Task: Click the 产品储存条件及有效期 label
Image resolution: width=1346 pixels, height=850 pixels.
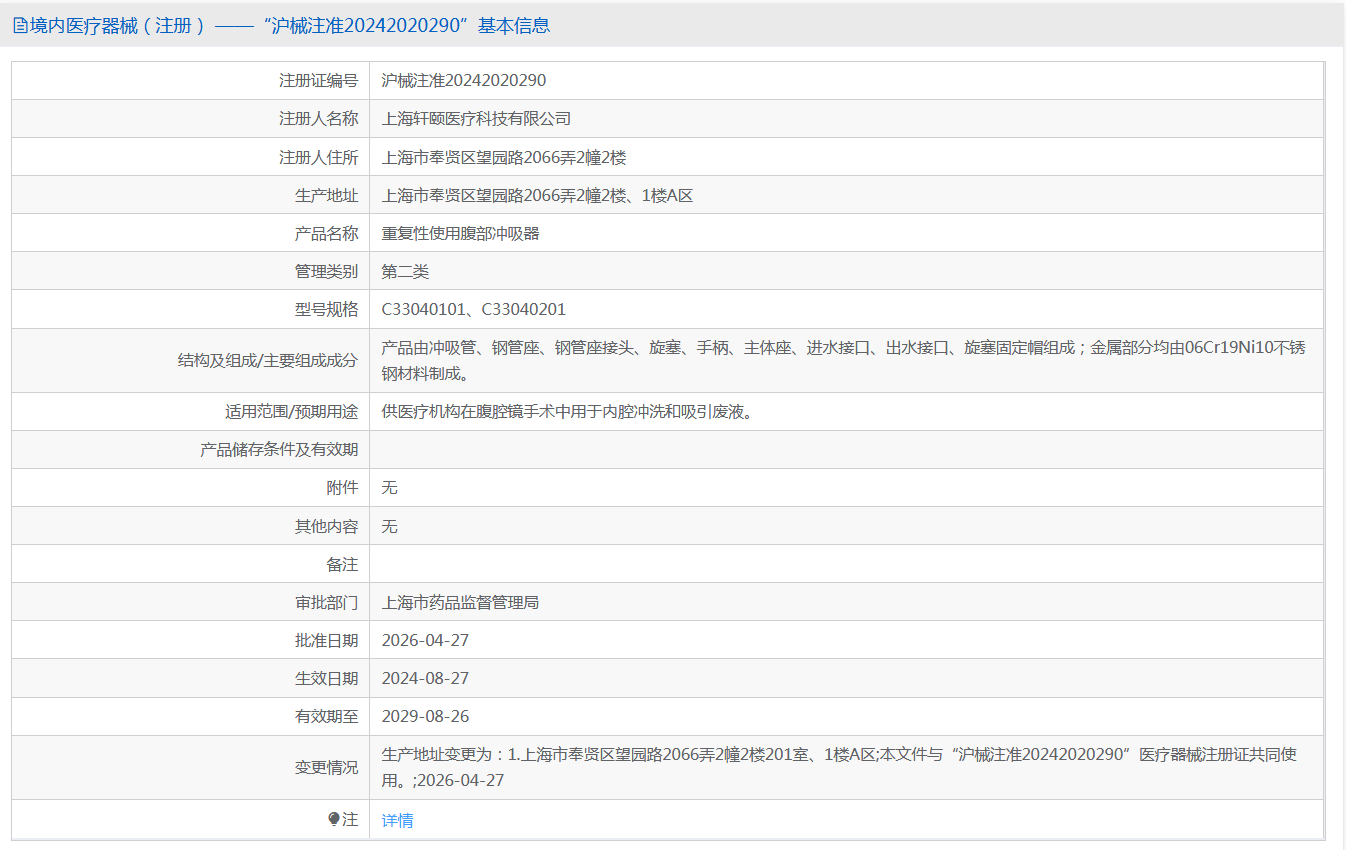Action: click(279, 450)
